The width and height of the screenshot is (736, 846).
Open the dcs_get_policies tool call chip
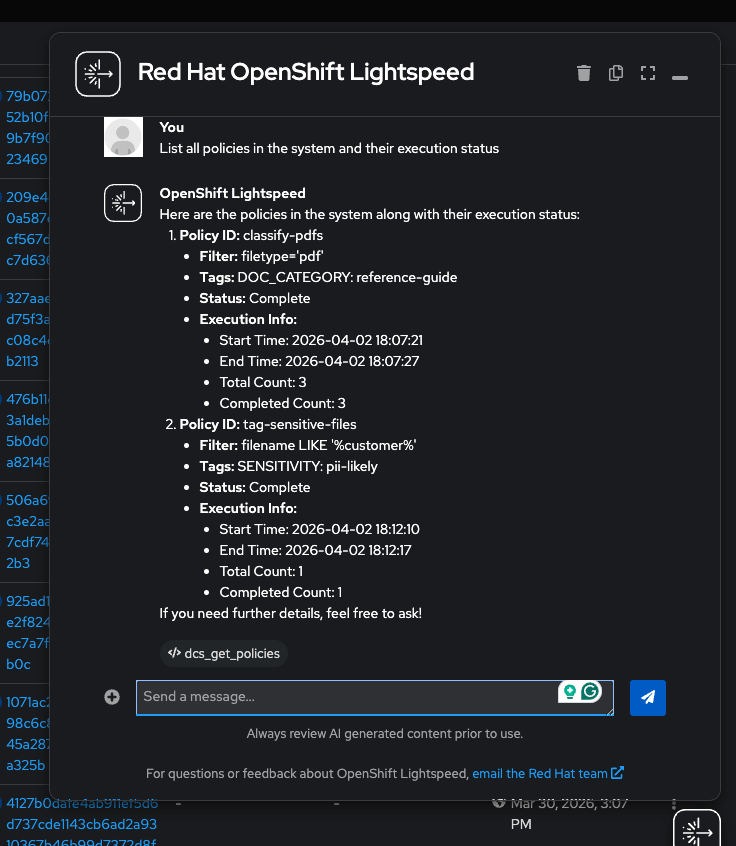pyautogui.click(x=224, y=653)
